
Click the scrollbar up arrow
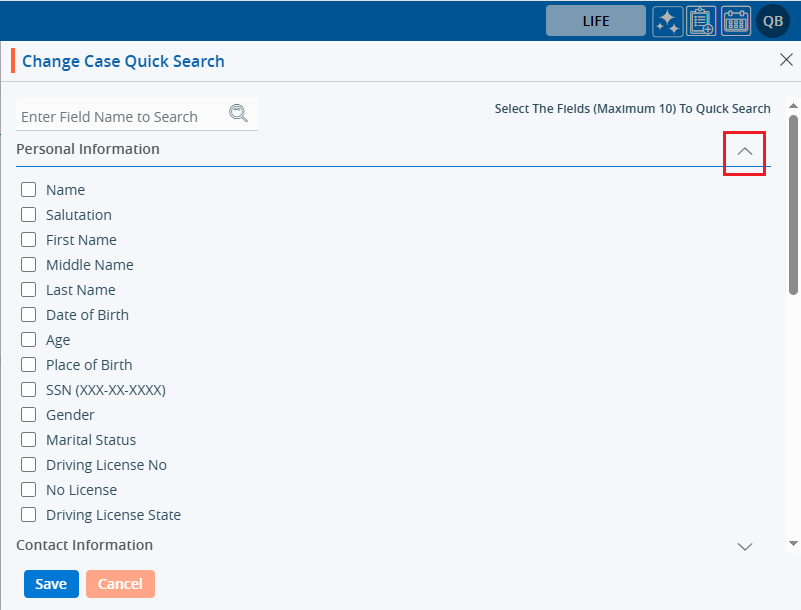[793, 105]
